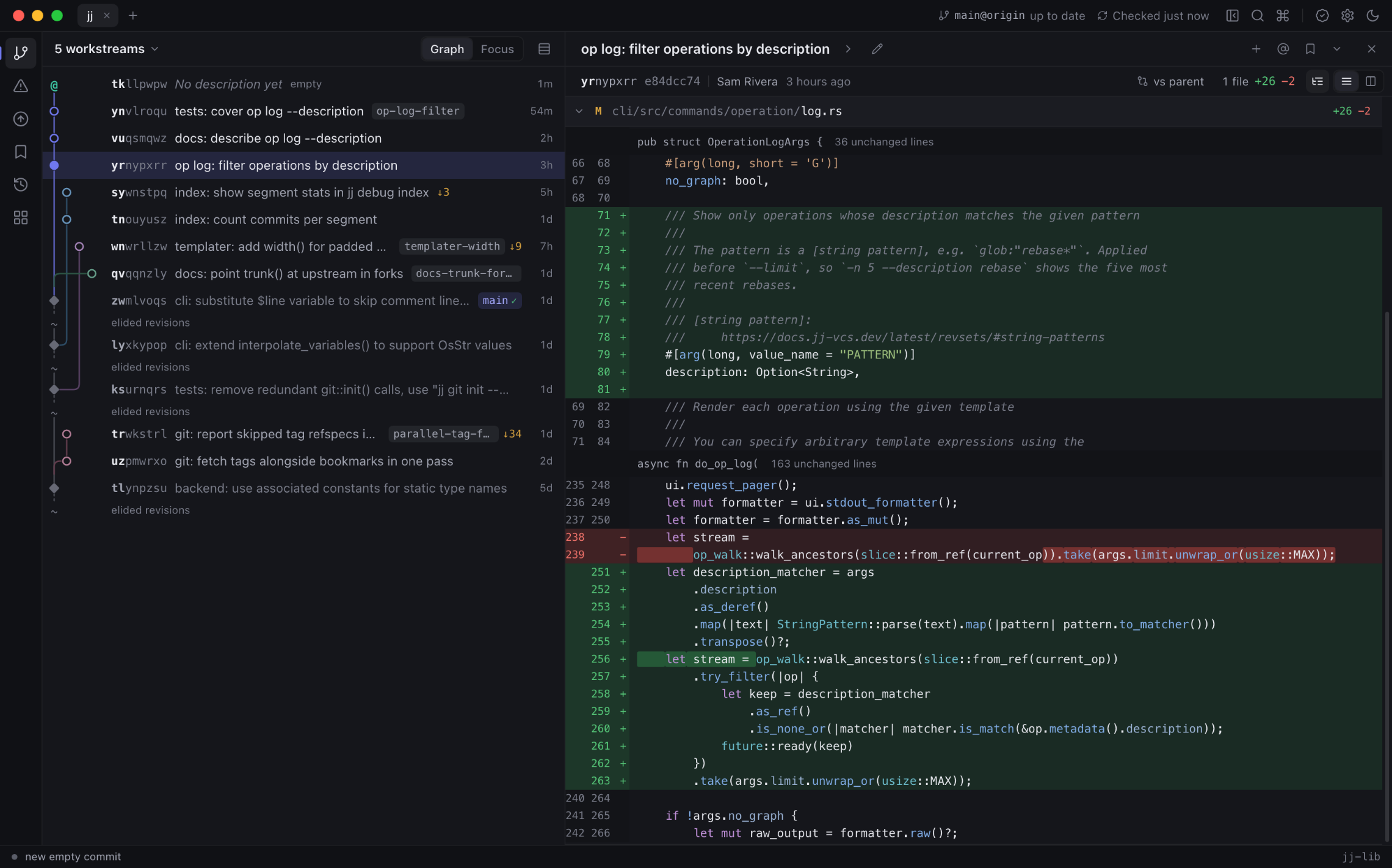Click the wnwrllzw revision graph node

(x=79, y=247)
